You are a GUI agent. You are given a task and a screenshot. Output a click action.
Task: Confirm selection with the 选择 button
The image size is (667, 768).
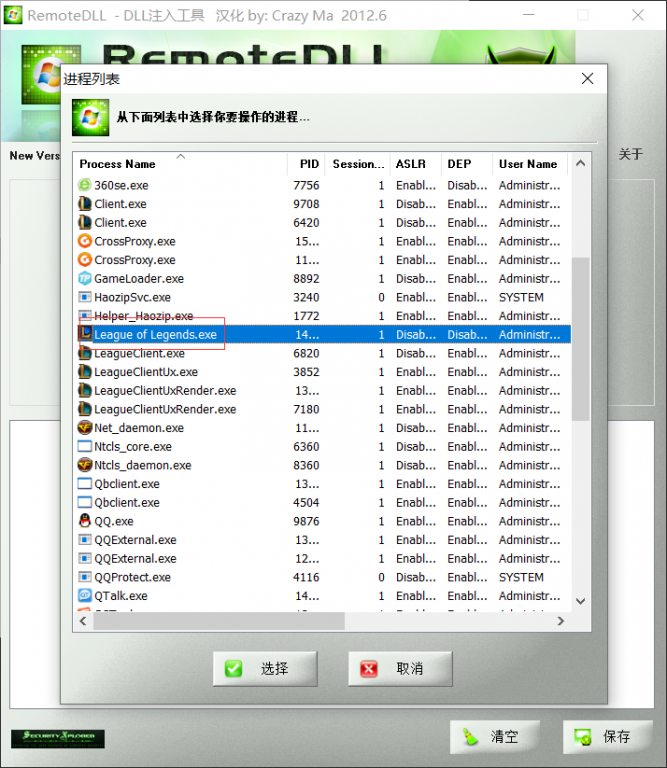click(x=265, y=669)
